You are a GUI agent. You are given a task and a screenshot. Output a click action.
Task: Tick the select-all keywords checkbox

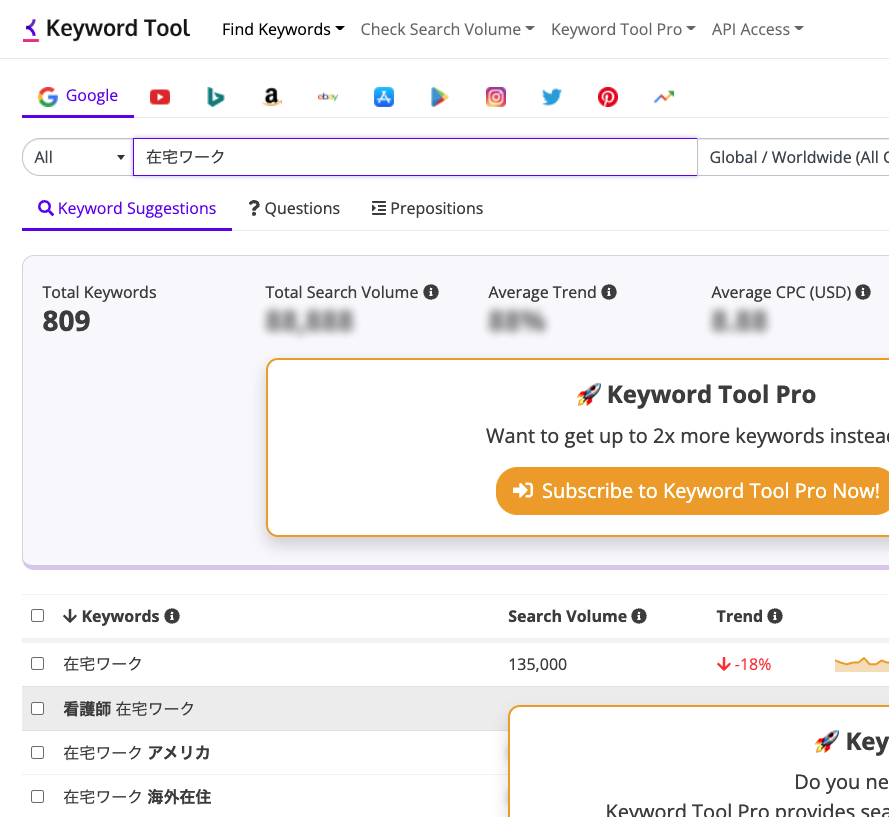click(x=37, y=616)
